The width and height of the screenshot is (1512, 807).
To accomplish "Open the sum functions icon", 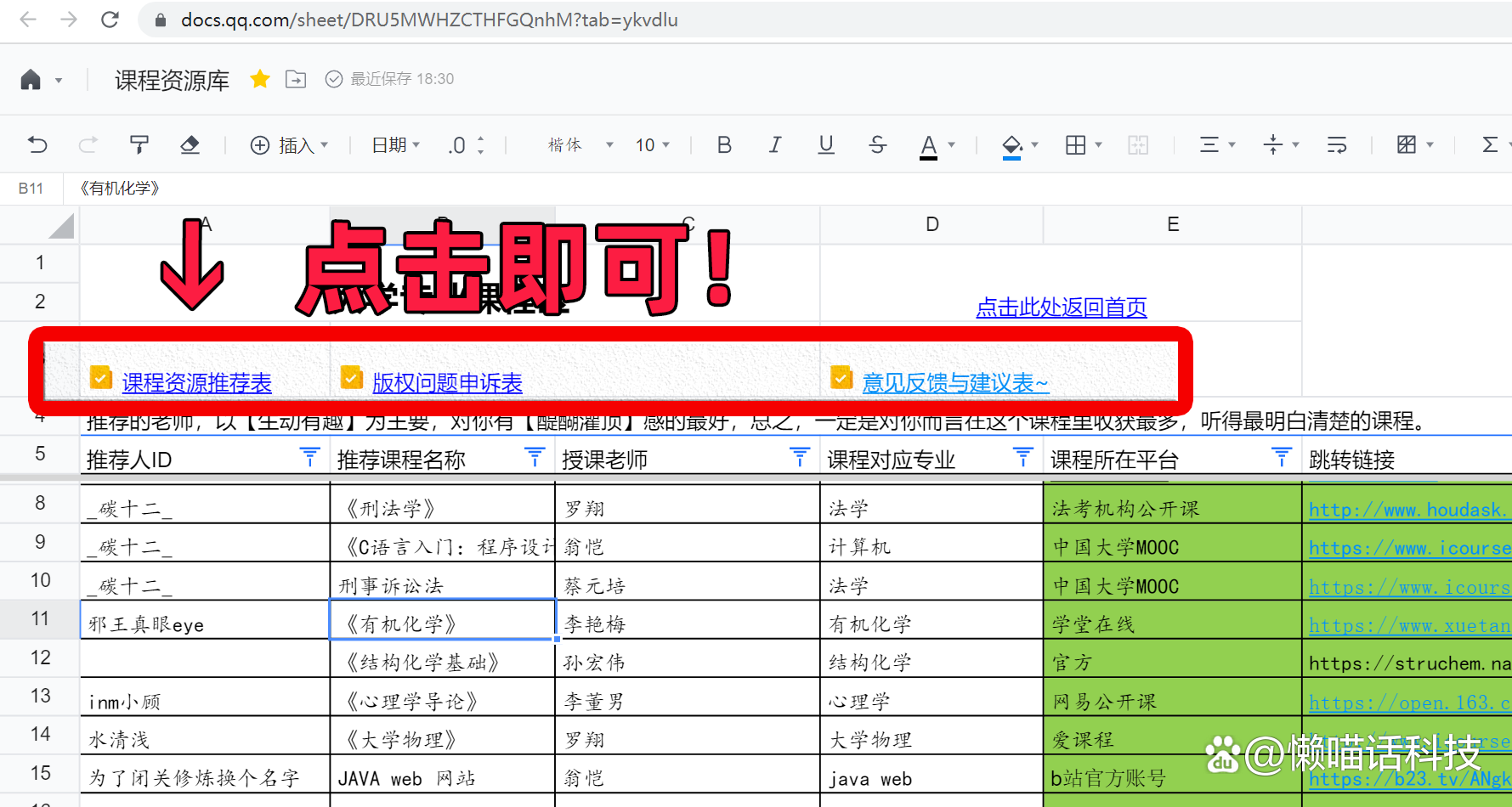I will point(1490,145).
